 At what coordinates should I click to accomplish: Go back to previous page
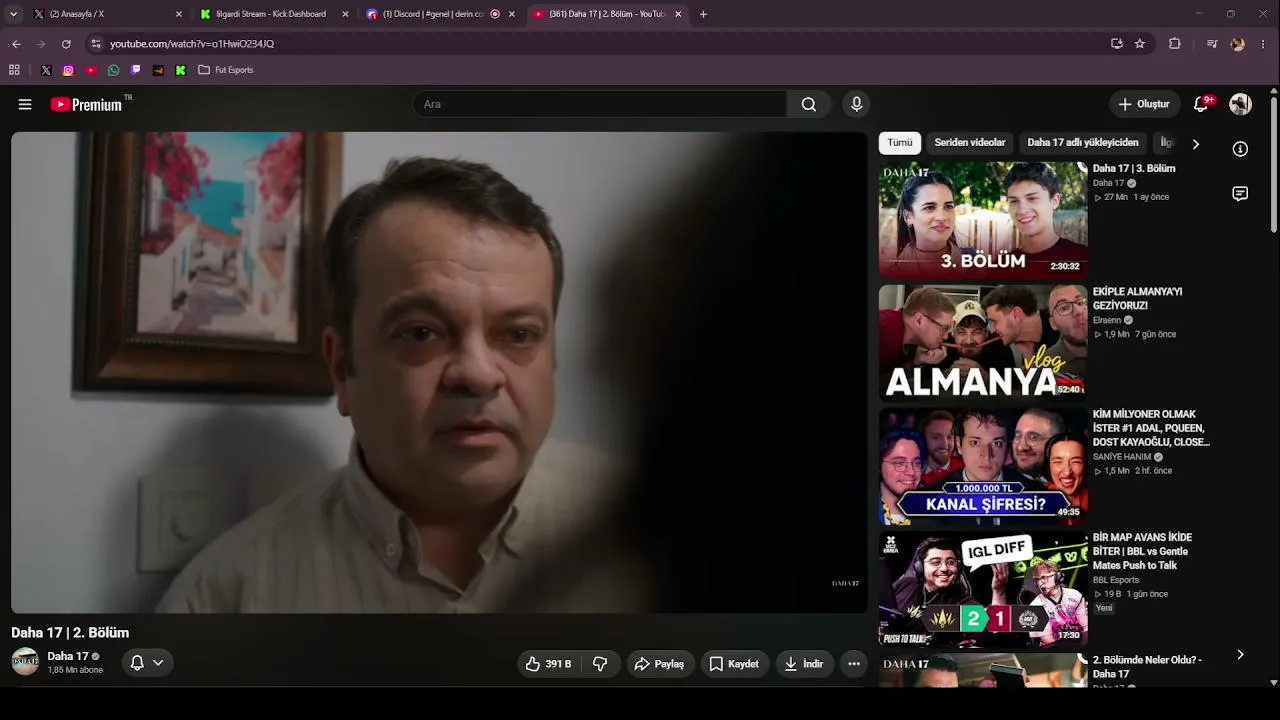(x=16, y=44)
